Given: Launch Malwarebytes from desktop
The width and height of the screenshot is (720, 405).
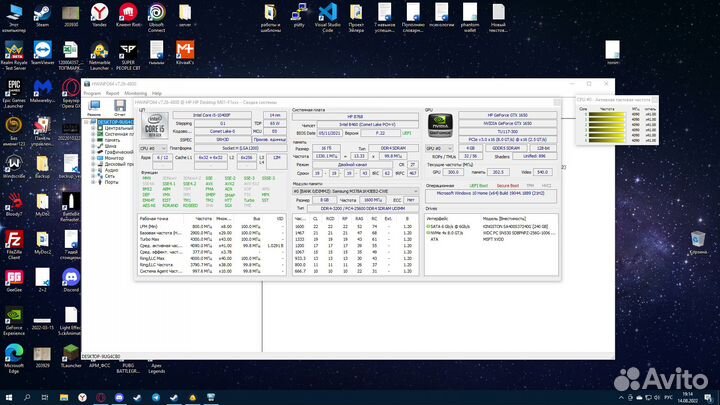Looking at the screenshot, I should point(42,90).
